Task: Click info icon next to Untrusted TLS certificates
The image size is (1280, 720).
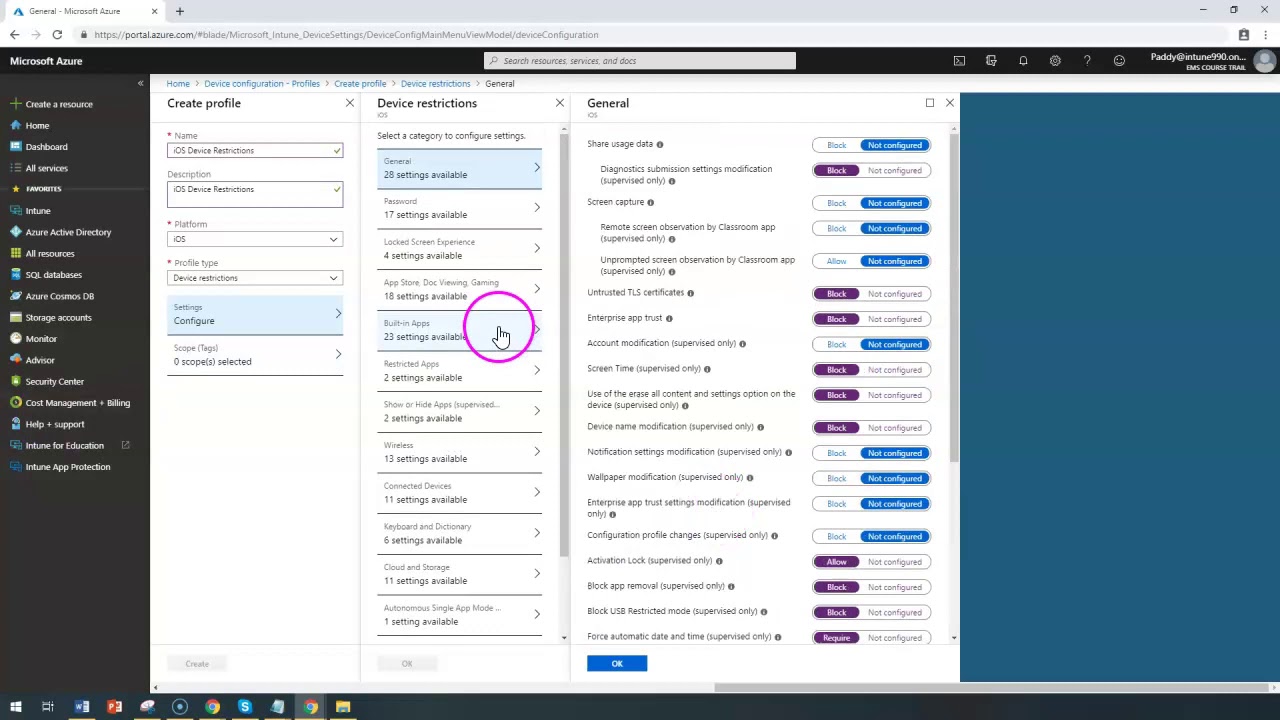Action: point(690,293)
